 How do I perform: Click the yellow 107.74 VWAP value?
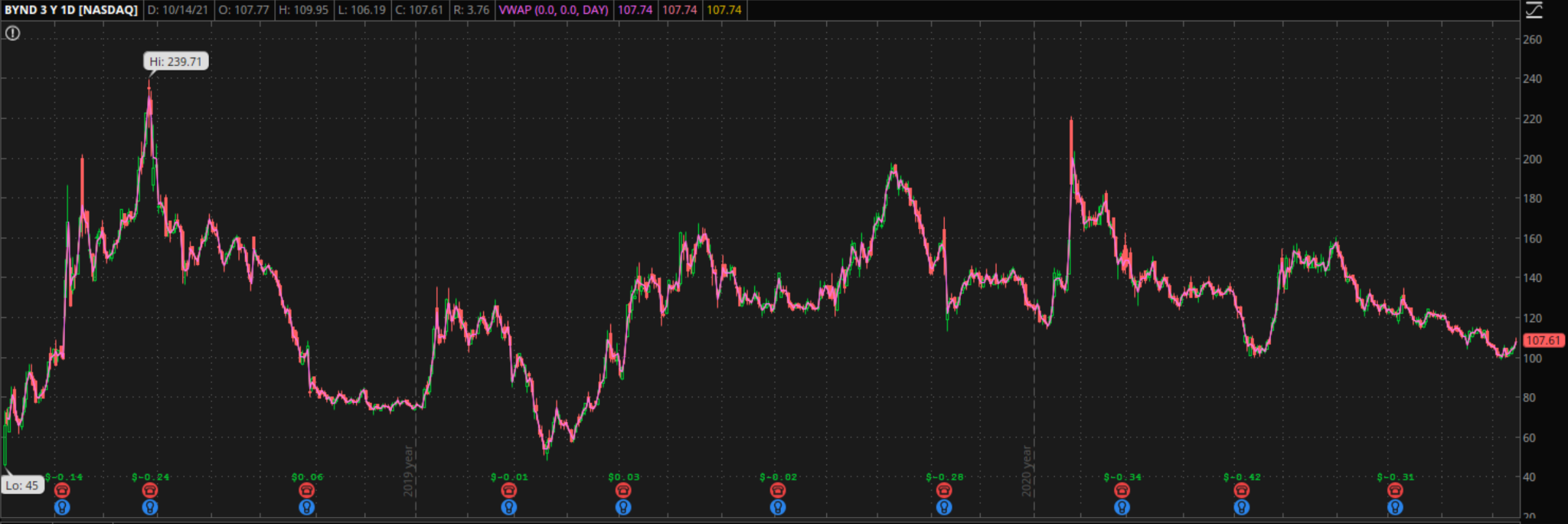[724, 10]
